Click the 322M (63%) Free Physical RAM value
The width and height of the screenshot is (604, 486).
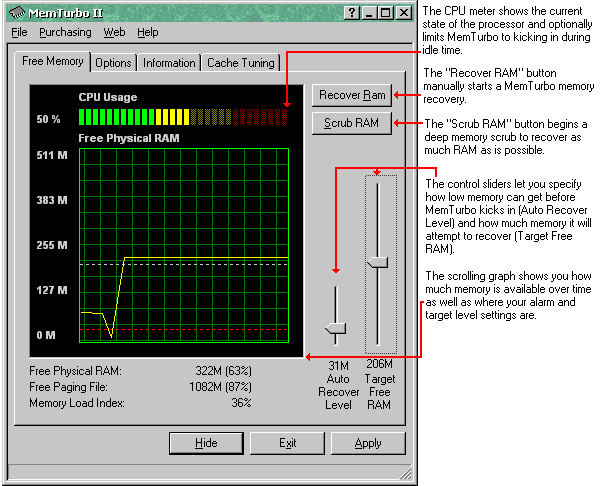223,371
